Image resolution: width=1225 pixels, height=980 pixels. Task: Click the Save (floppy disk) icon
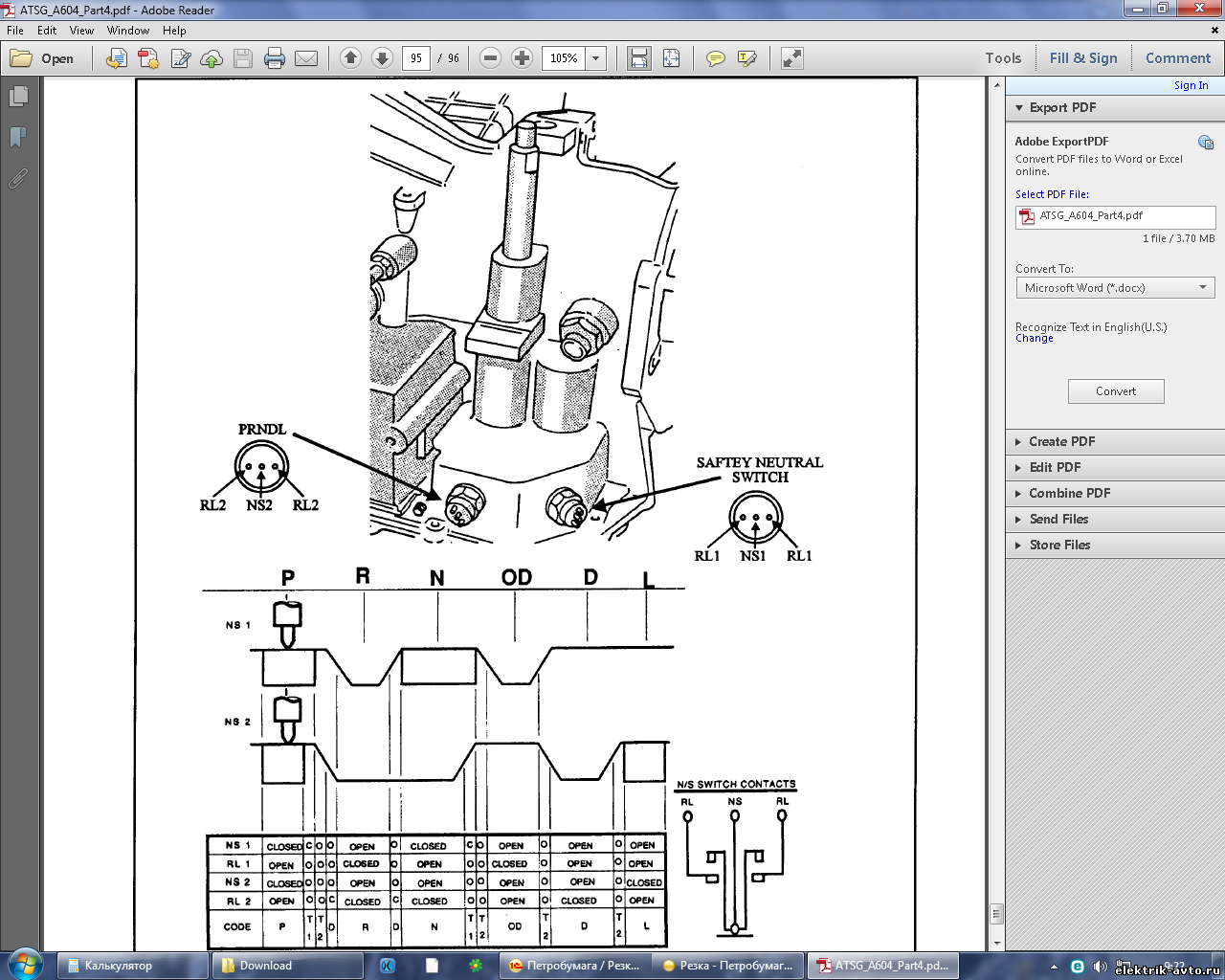[x=243, y=58]
